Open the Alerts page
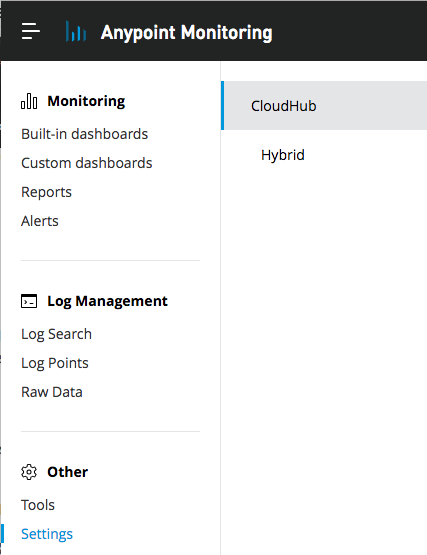The height and width of the screenshot is (555, 427). [40, 221]
